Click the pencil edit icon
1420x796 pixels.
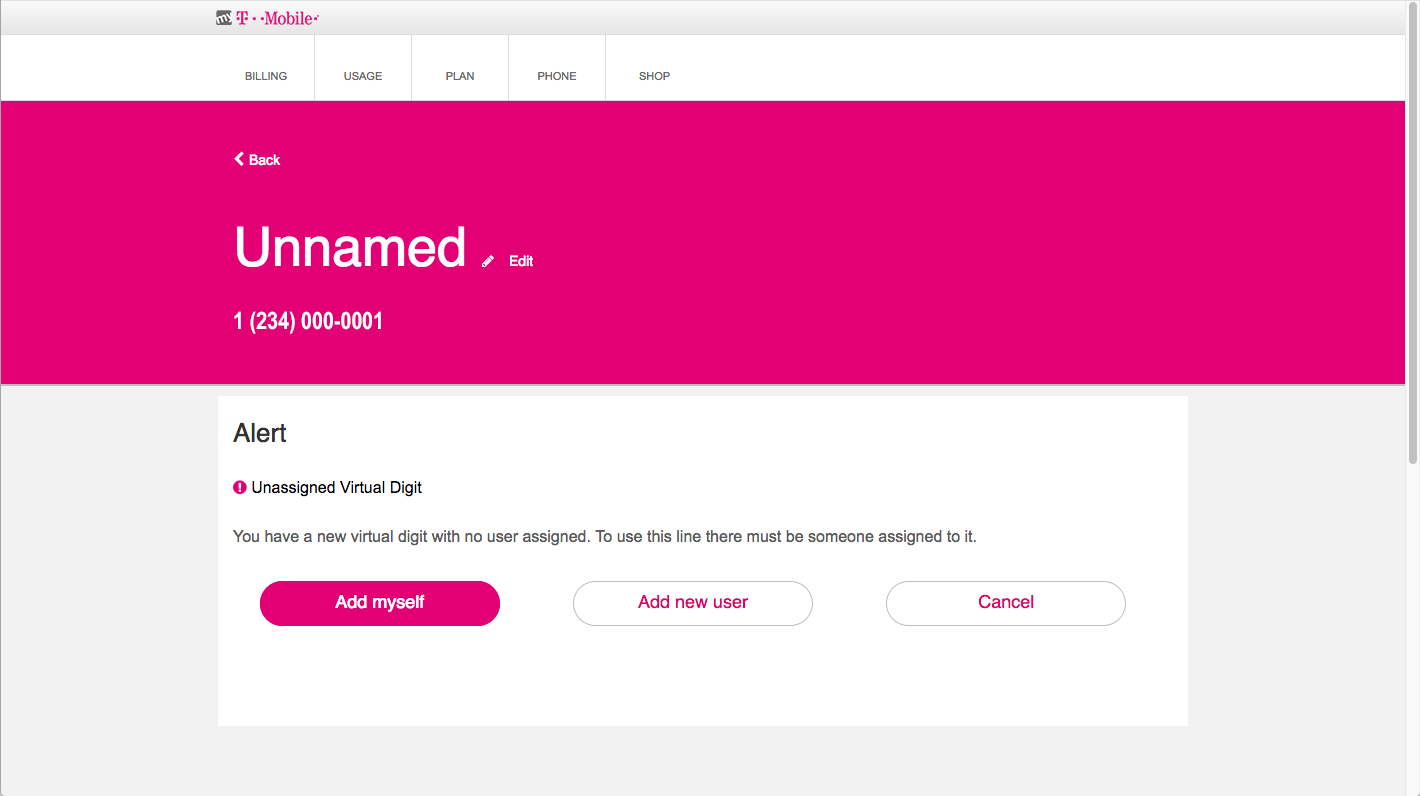click(488, 261)
